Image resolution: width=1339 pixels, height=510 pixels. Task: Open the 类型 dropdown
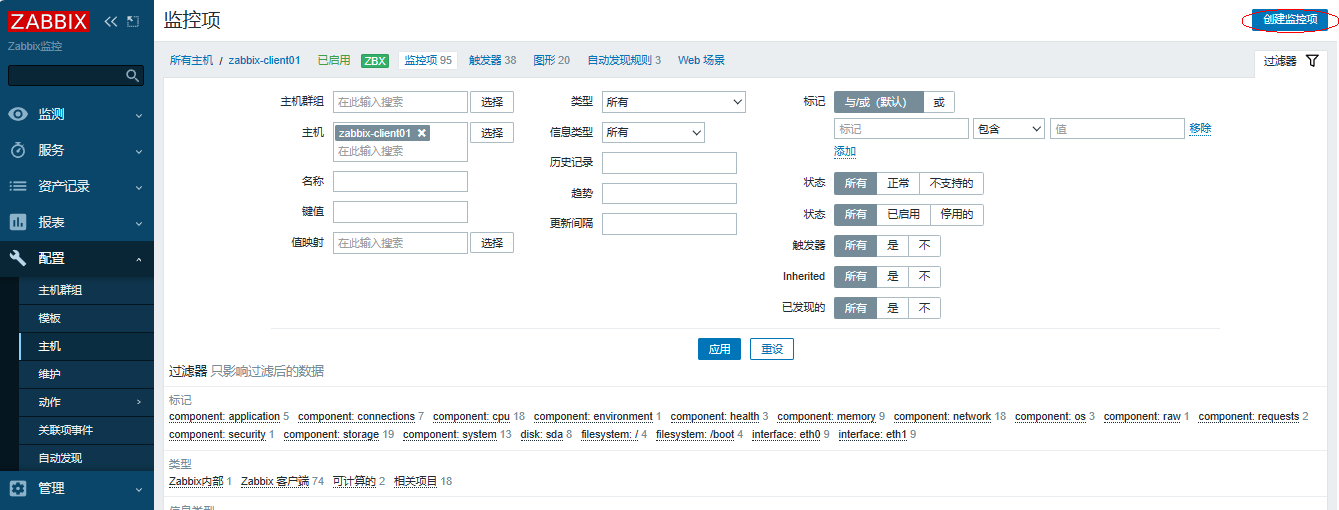click(x=674, y=102)
